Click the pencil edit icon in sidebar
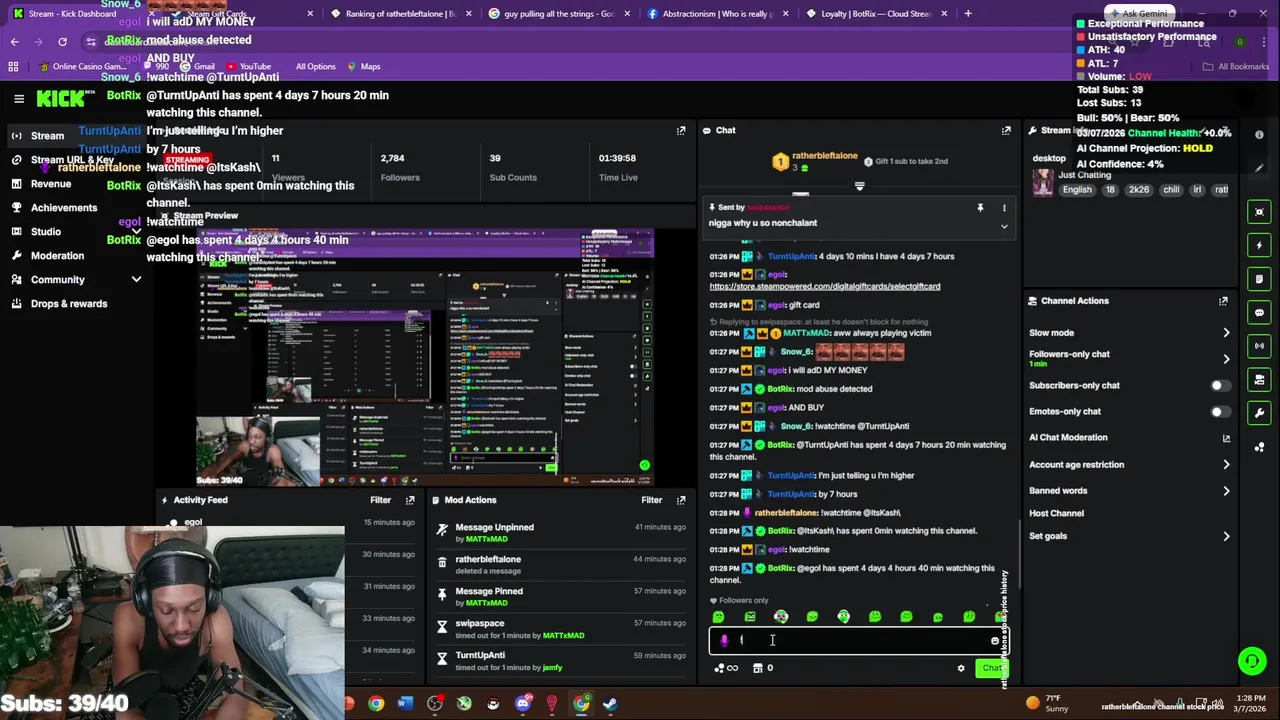 pyautogui.click(x=1259, y=168)
